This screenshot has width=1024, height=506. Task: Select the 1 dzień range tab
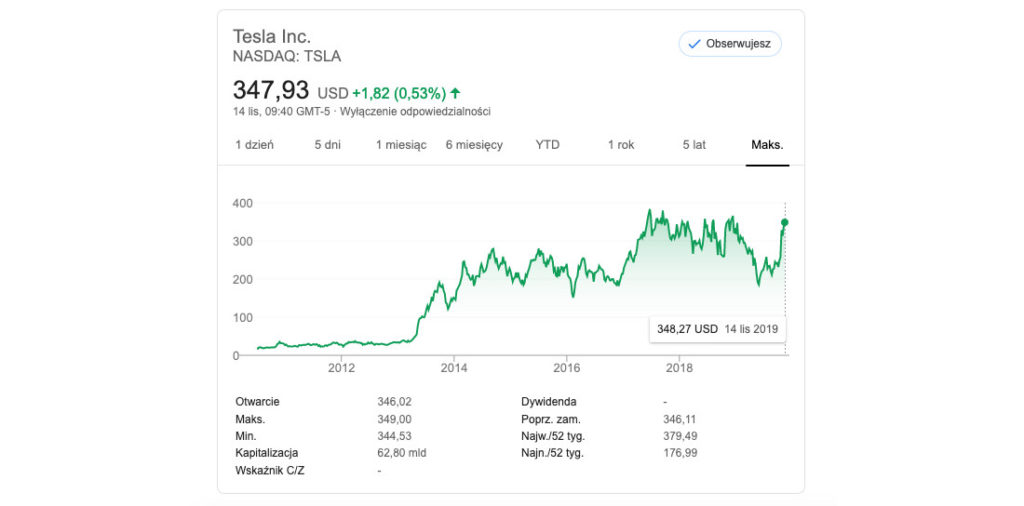pyautogui.click(x=255, y=145)
